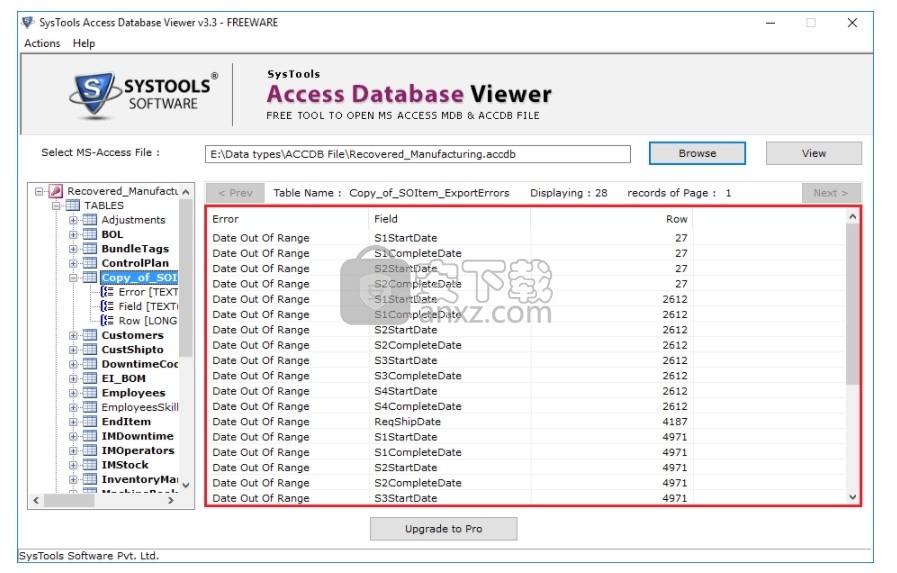Click the row value 4187 cell
The width and height of the screenshot is (897, 573).
[x=675, y=421]
